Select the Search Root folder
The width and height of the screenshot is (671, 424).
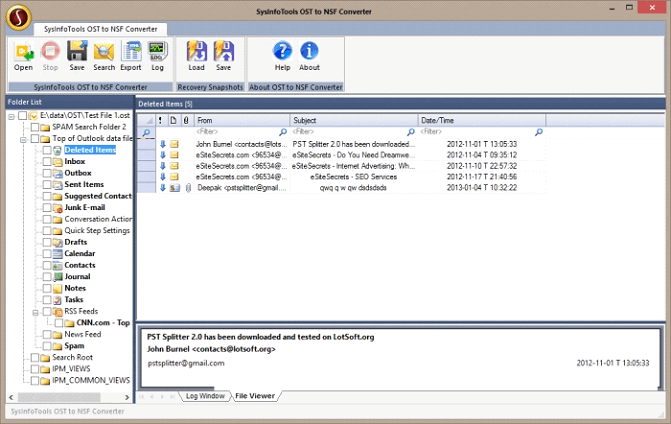tap(72, 358)
